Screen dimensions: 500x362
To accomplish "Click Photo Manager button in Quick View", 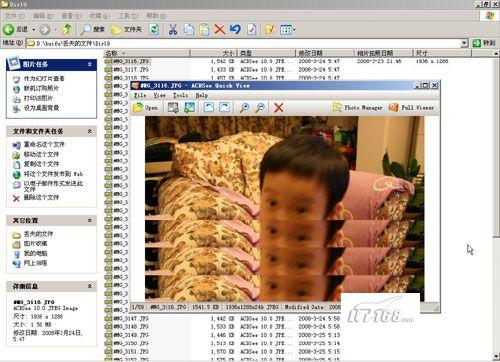I will click(x=358, y=108).
